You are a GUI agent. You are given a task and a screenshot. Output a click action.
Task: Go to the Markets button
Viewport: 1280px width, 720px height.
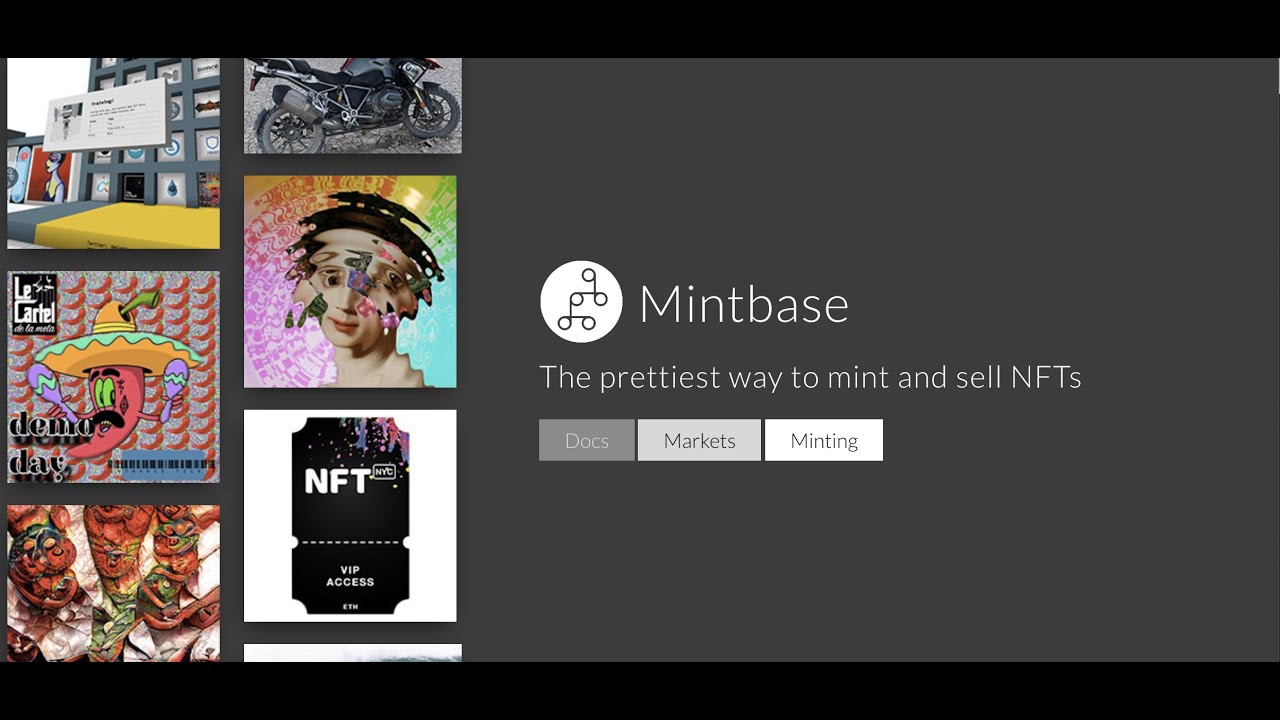tap(699, 440)
